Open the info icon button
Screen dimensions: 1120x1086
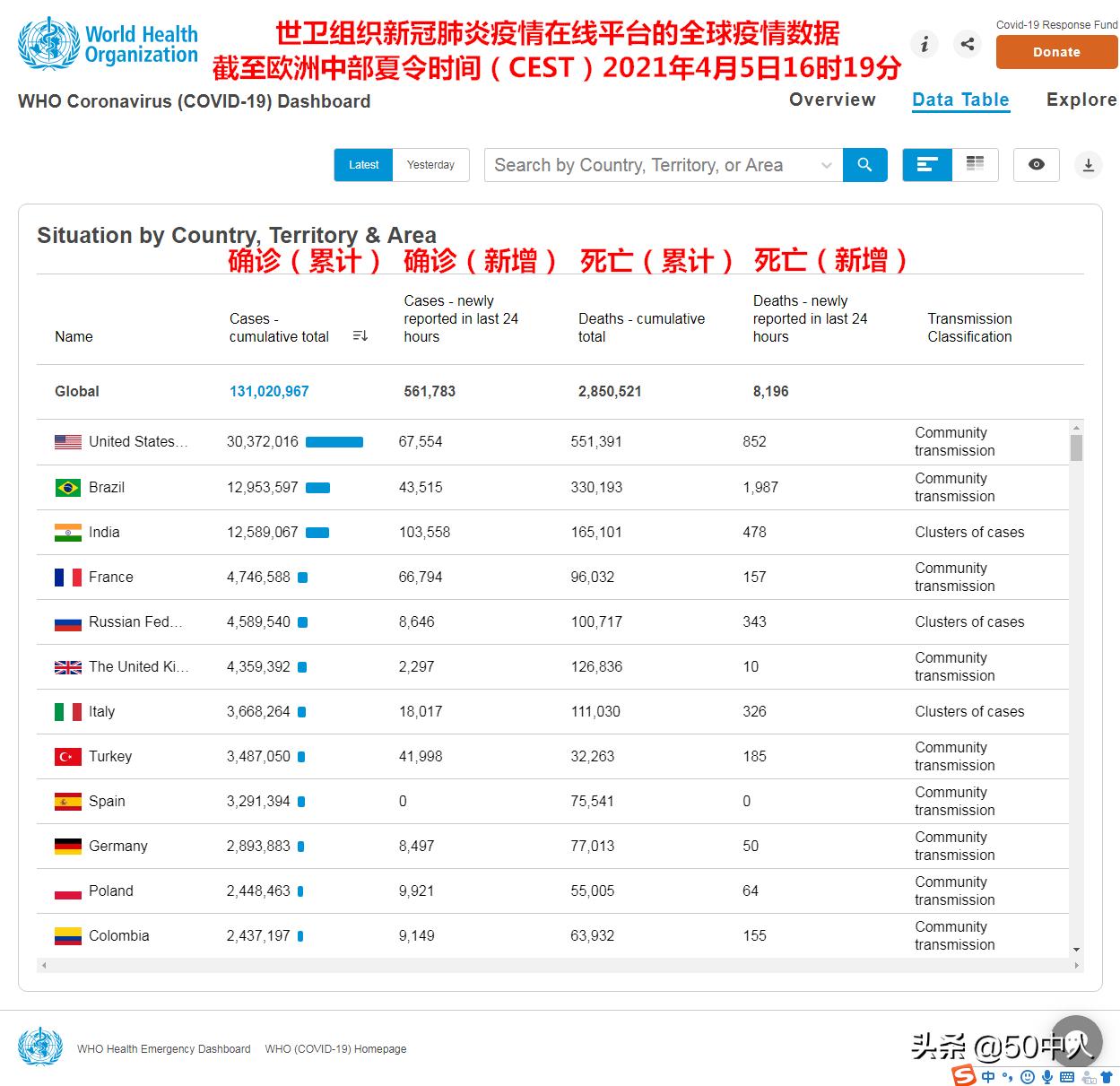925,43
